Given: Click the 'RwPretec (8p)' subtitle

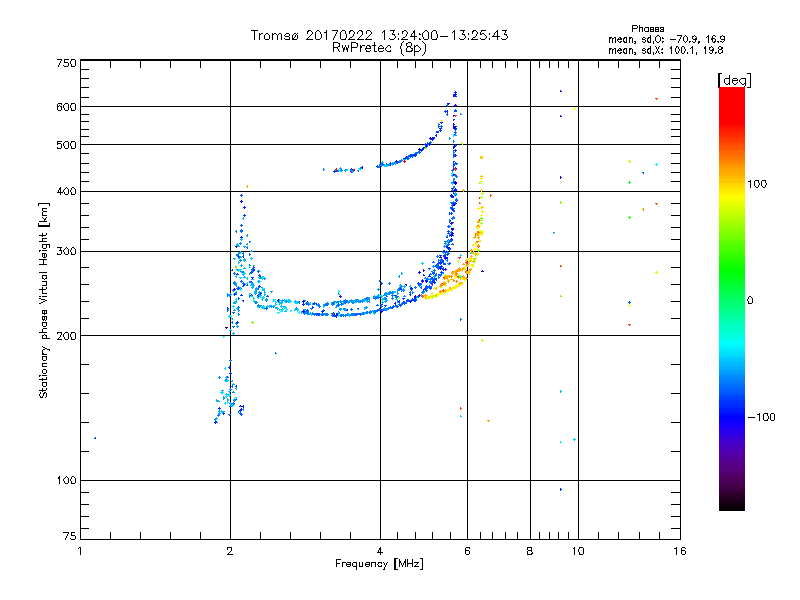Looking at the screenshot, I should point(379,48).
